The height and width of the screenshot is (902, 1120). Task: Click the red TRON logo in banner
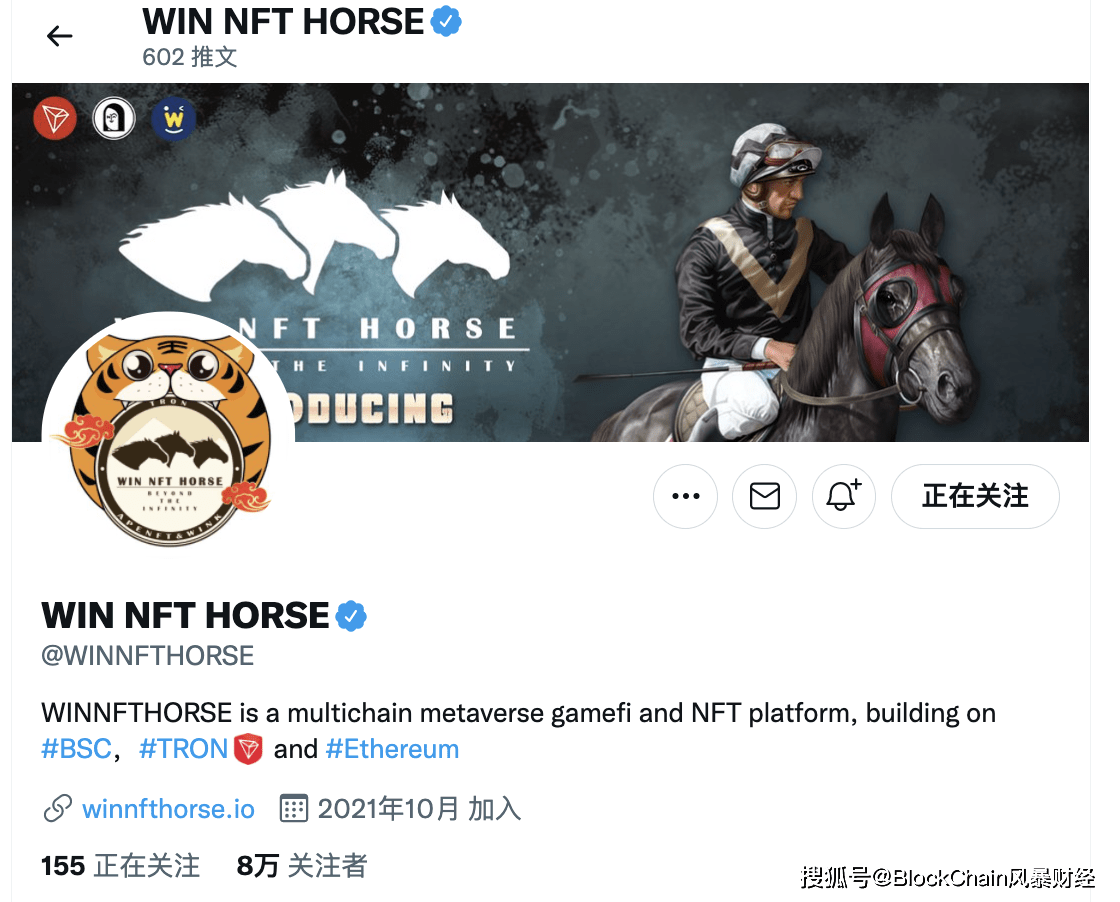55,119
